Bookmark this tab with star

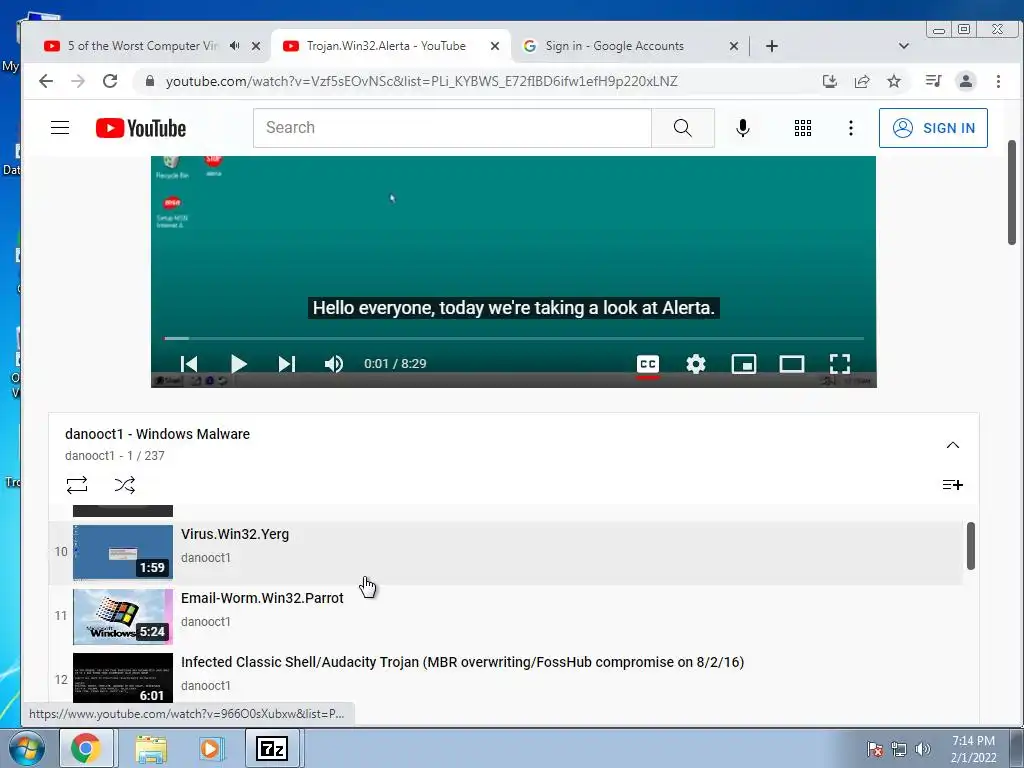(893, 81)
